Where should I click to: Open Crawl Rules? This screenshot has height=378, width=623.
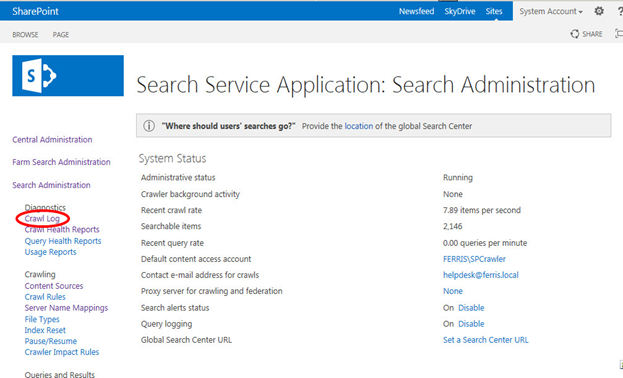coord(45,297)
